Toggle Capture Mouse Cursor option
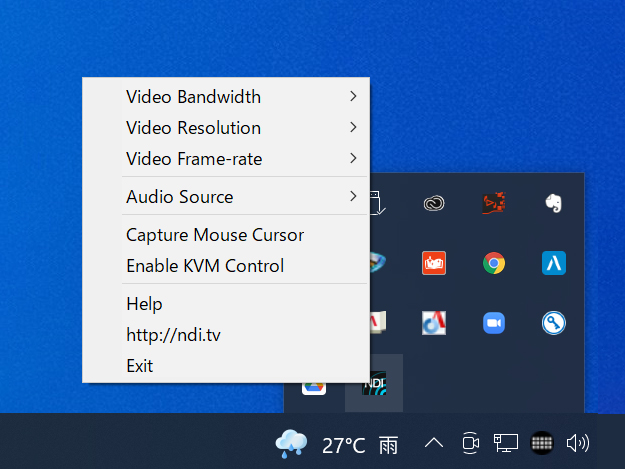This screenshot has height=469, width=625. click(215, 235)
